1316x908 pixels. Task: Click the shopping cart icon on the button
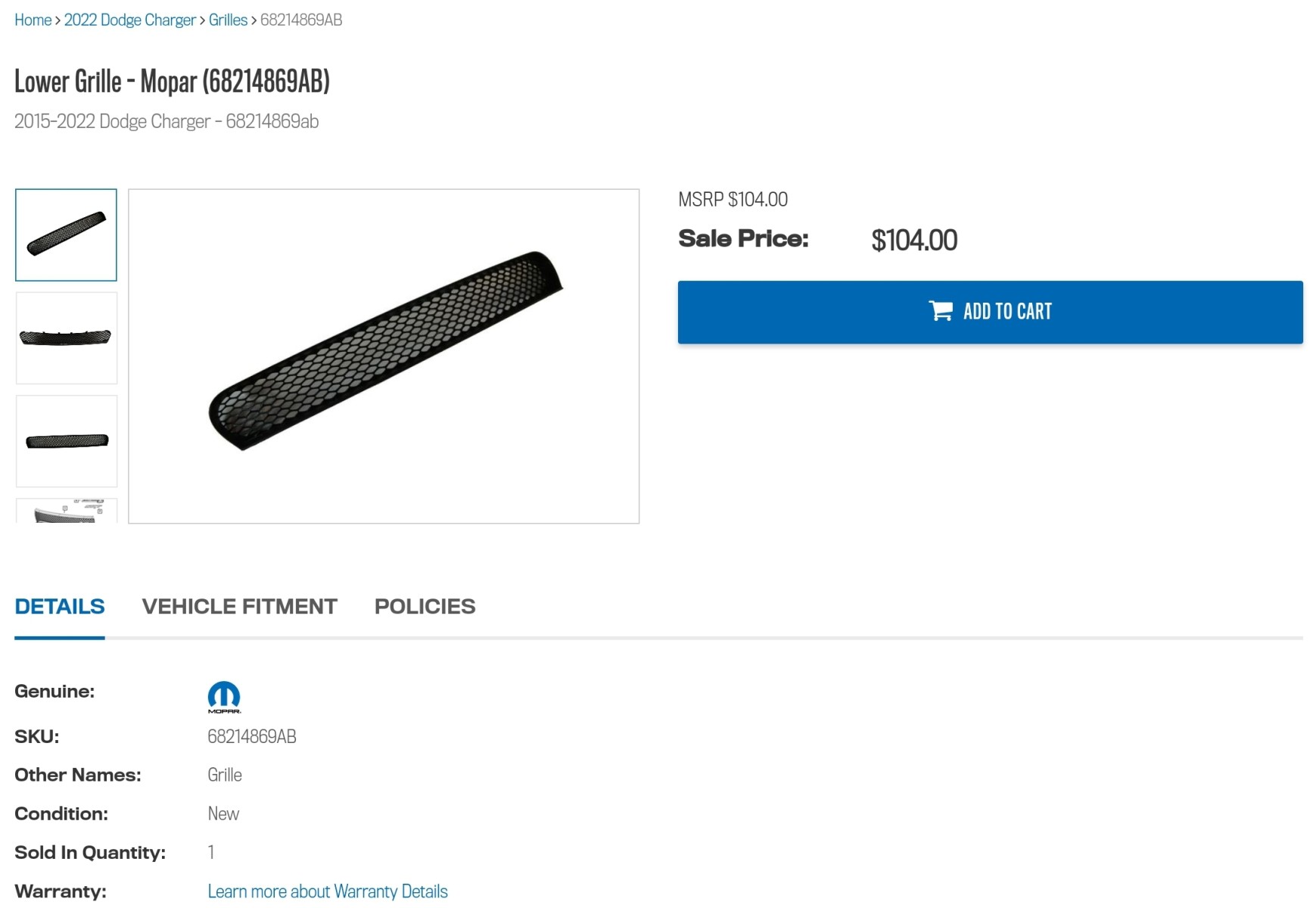tap(941, 311)
